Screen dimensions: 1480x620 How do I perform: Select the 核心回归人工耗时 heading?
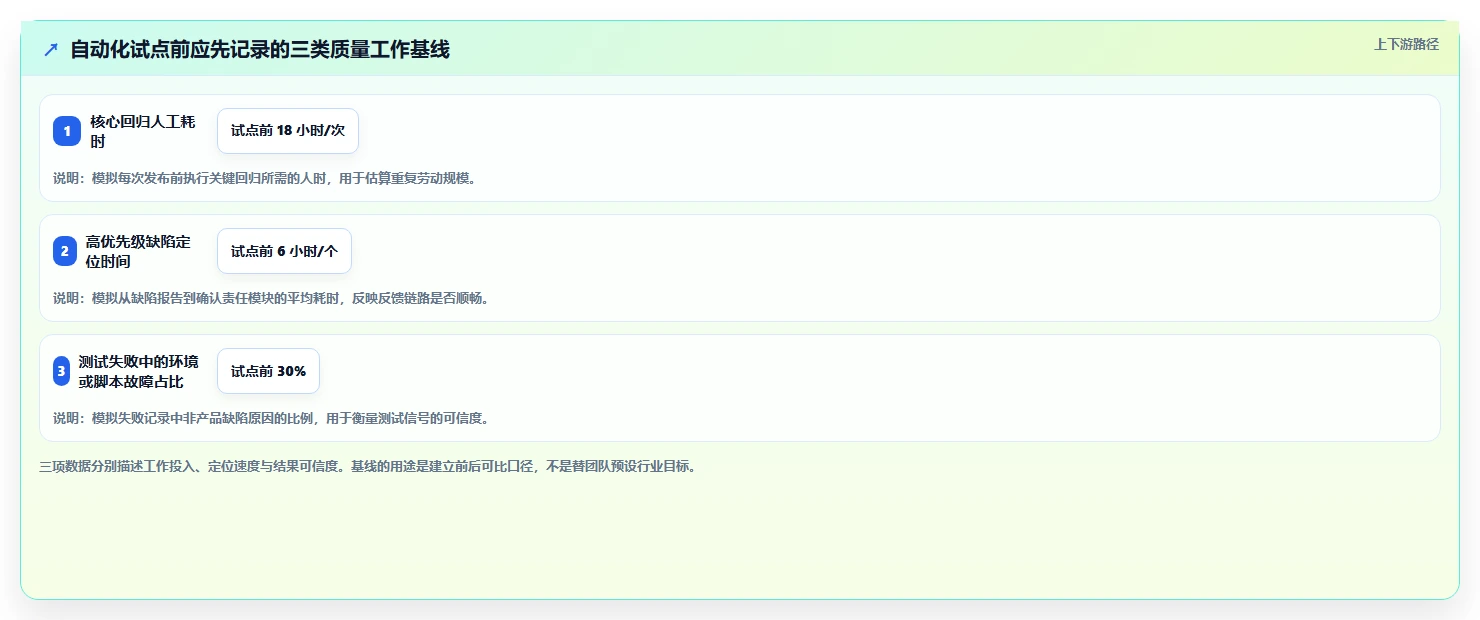(x=143, y=131)
